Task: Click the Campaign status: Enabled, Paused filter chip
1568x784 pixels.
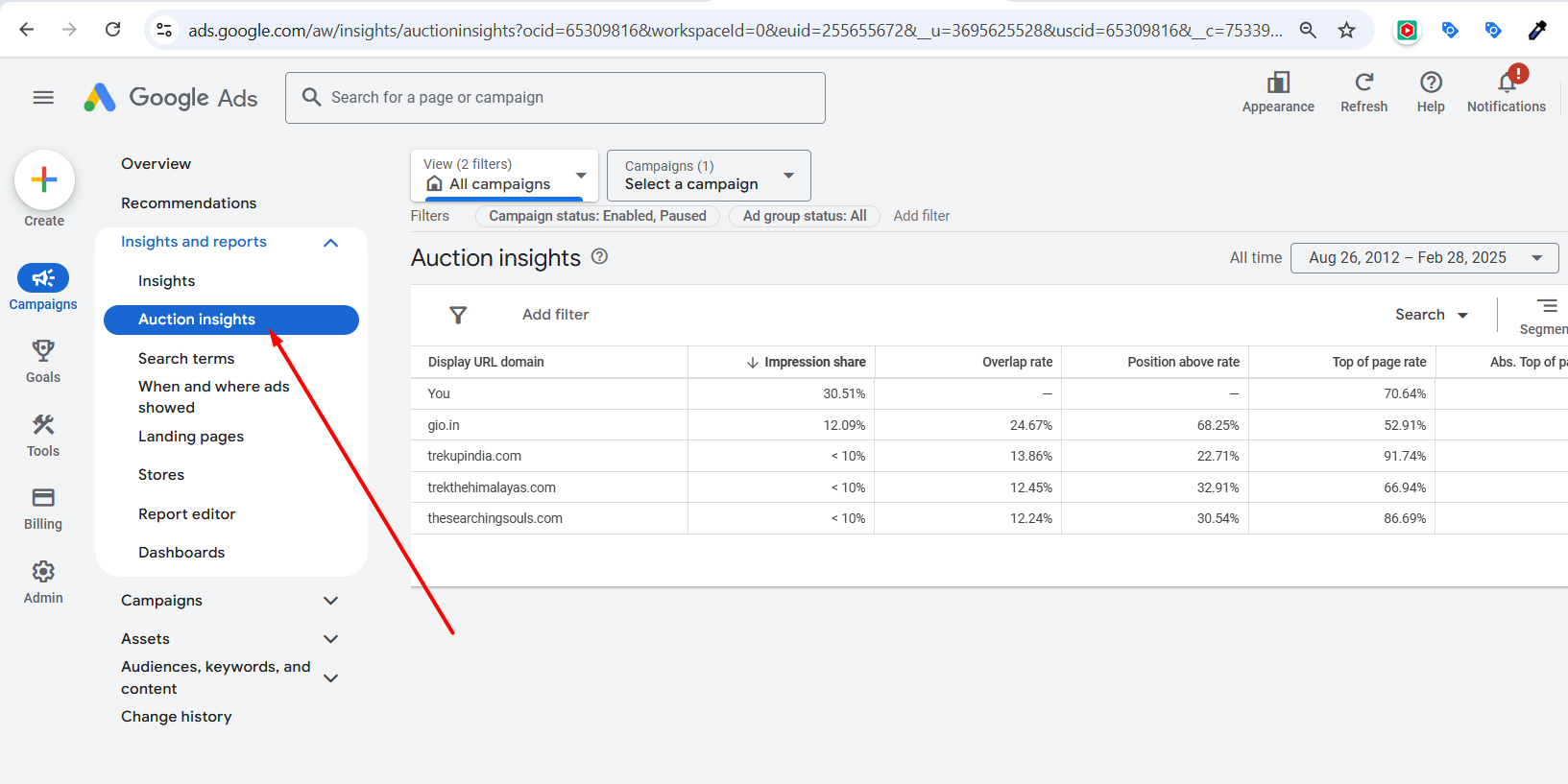Action: click(x=597, y=216)
